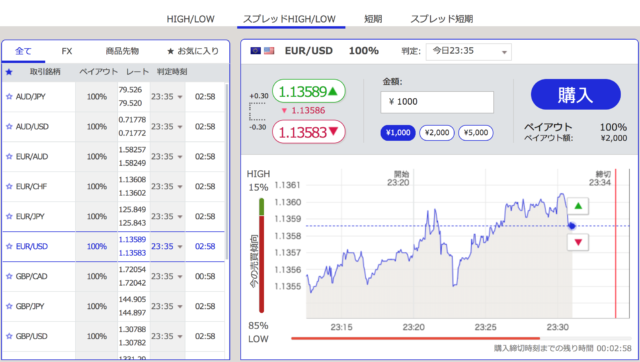Click the blue current price marker dot
Image resolution: width=640 pixels, height=362 pixels.
click(572, 226)
